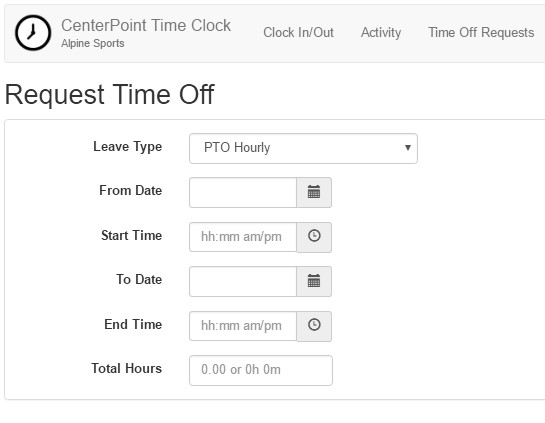545x423 pixels.
Task: Focus the Total Hours input field
Action: [x=261, y=370]
